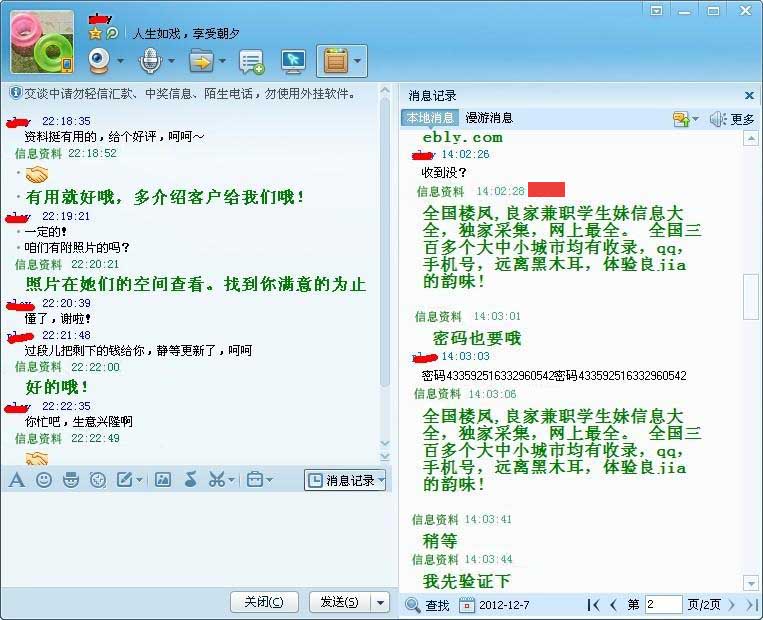The width and height of the screenshot is (763, 620).
Task: Create a discussion group with the chat-plus icon
Action: pyautogui.click(x=251, y=62)
